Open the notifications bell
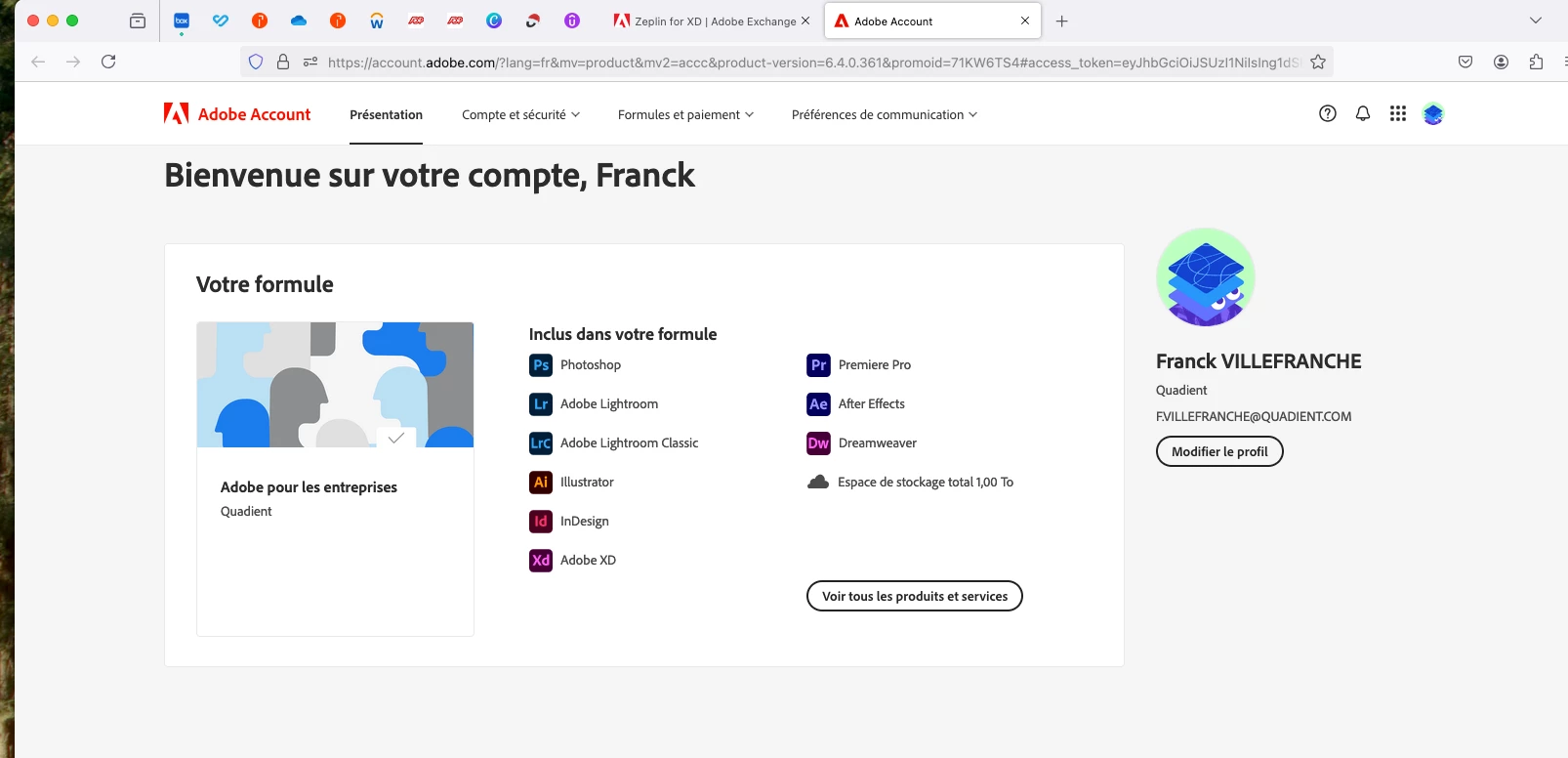Screen dimensions: 1568x758 (x=1363, y=113)
